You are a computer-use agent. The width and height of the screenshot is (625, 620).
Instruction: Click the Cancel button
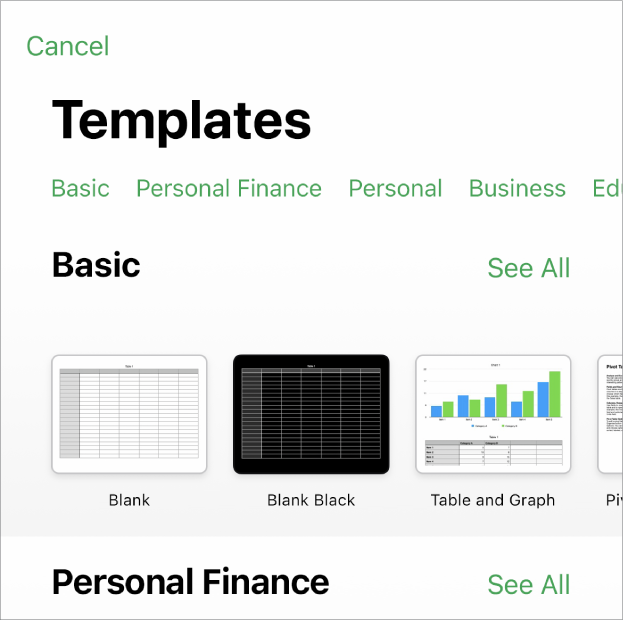(68, 46)
